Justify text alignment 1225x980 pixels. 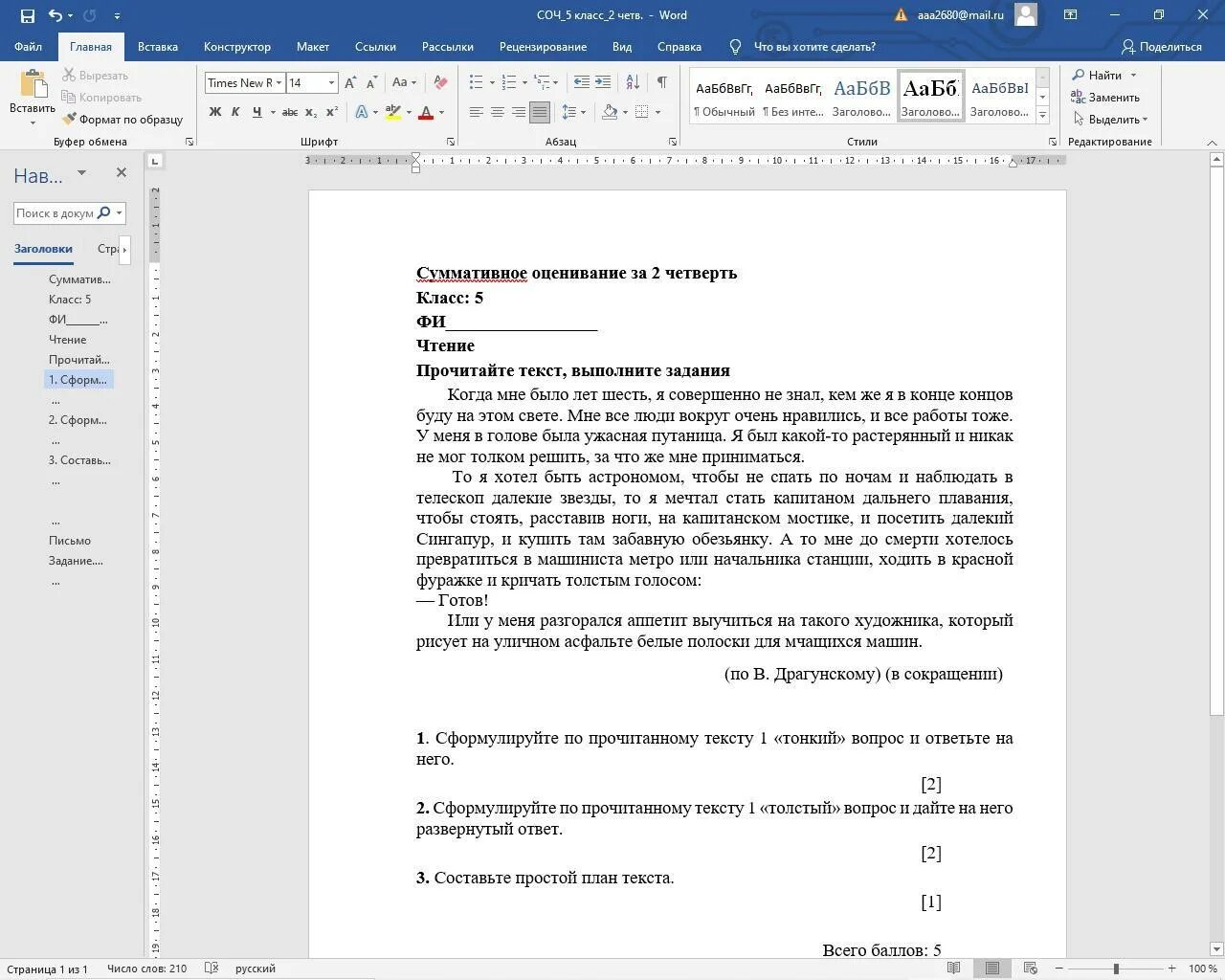pos(540,112)
